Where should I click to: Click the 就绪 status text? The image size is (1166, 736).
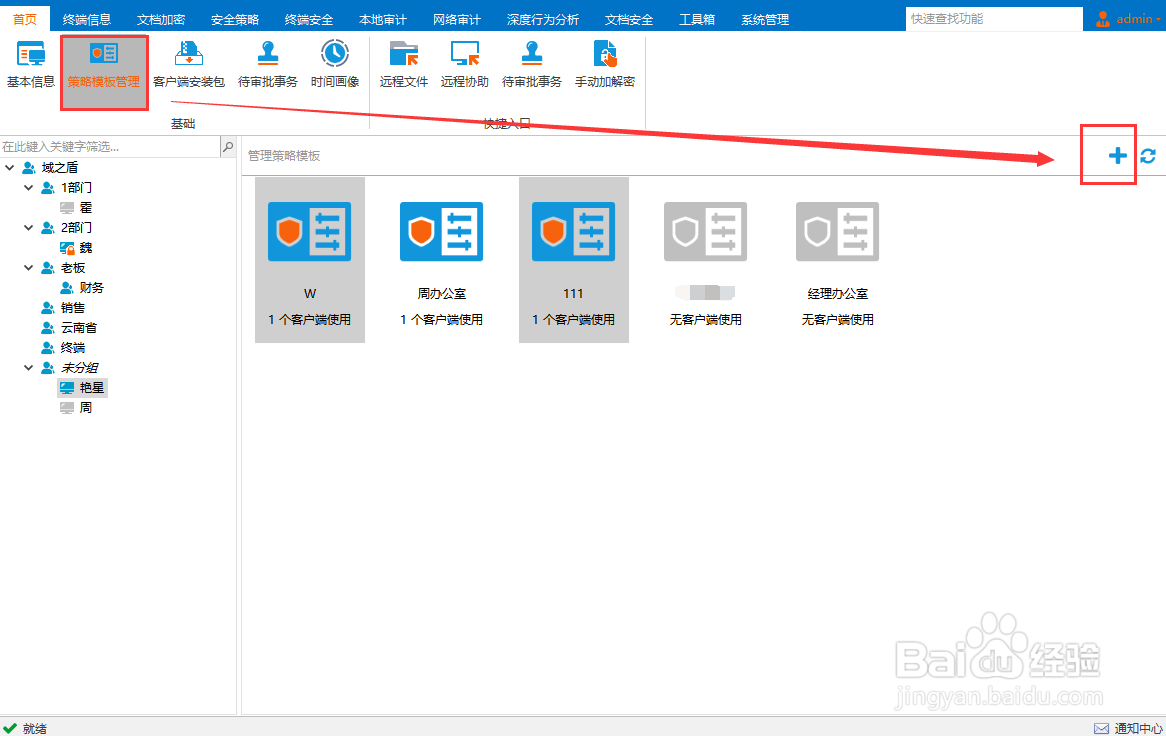tap(35, 729)
